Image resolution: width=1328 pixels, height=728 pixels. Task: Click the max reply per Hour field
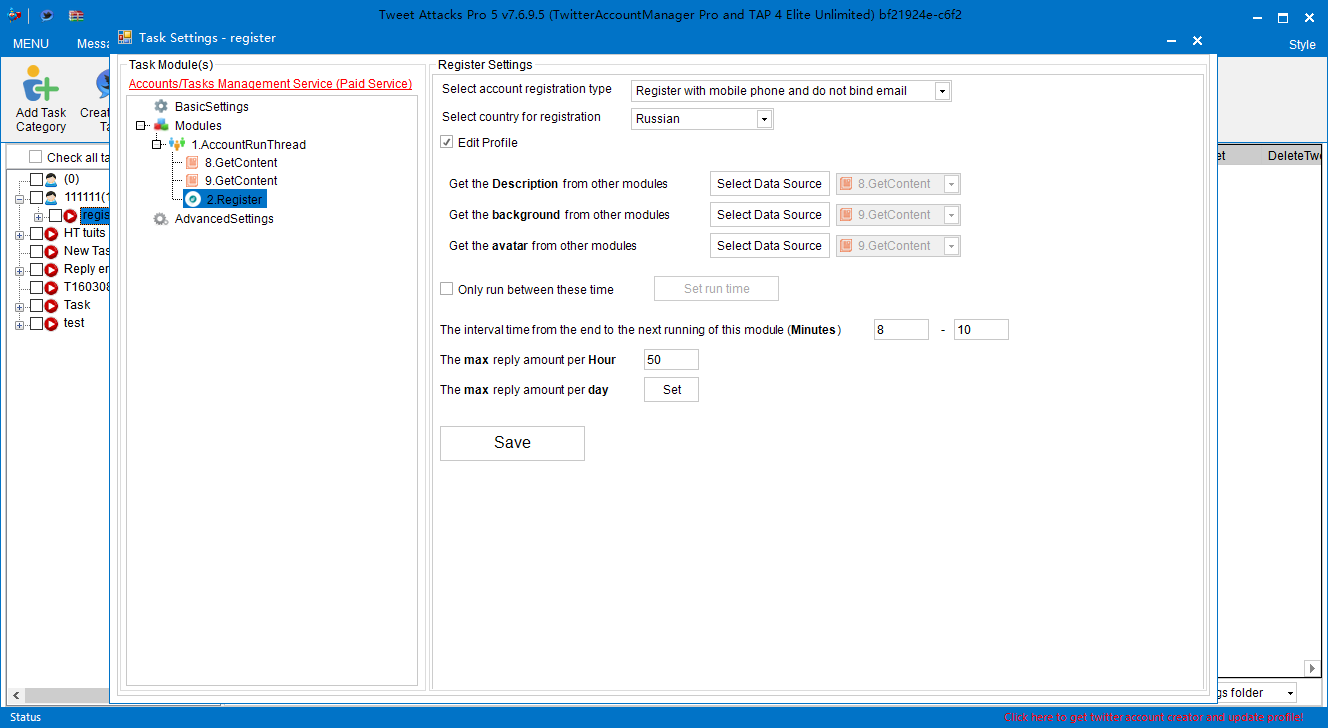(x=670, y=360)
